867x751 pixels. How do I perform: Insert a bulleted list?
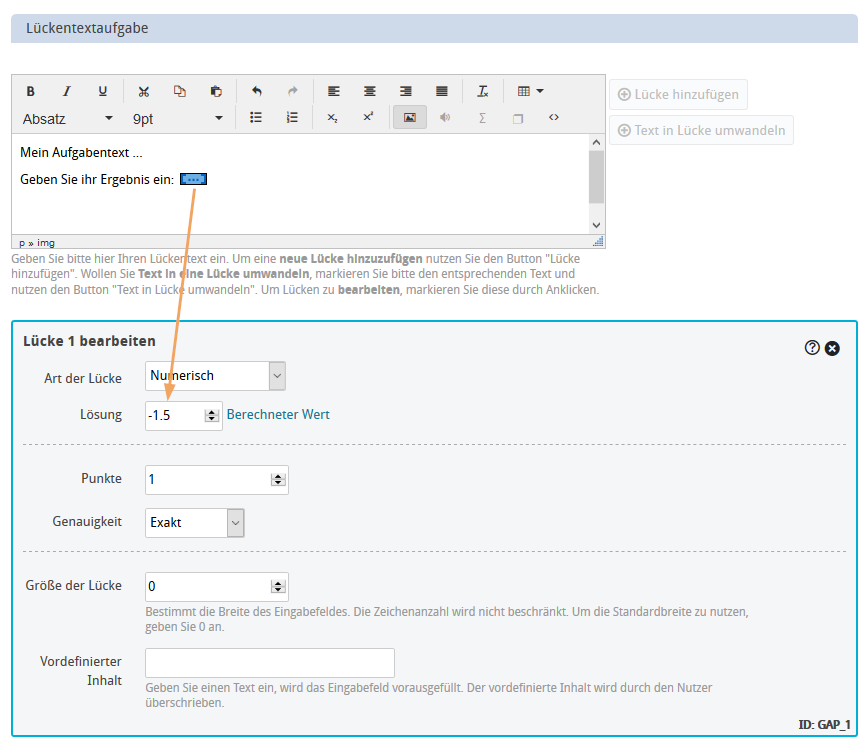click(256, 117)
